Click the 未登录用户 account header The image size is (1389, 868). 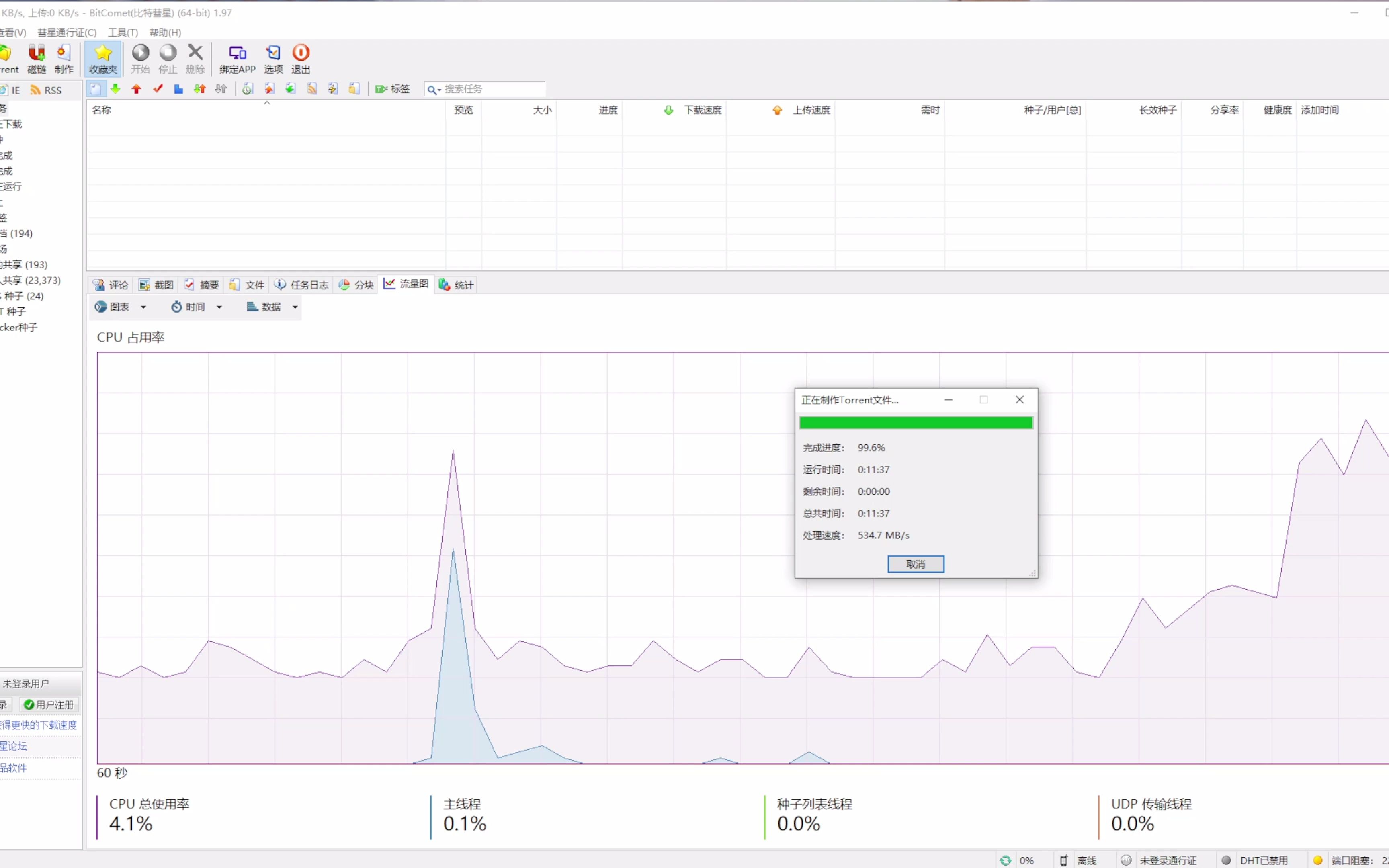[26, 684]
